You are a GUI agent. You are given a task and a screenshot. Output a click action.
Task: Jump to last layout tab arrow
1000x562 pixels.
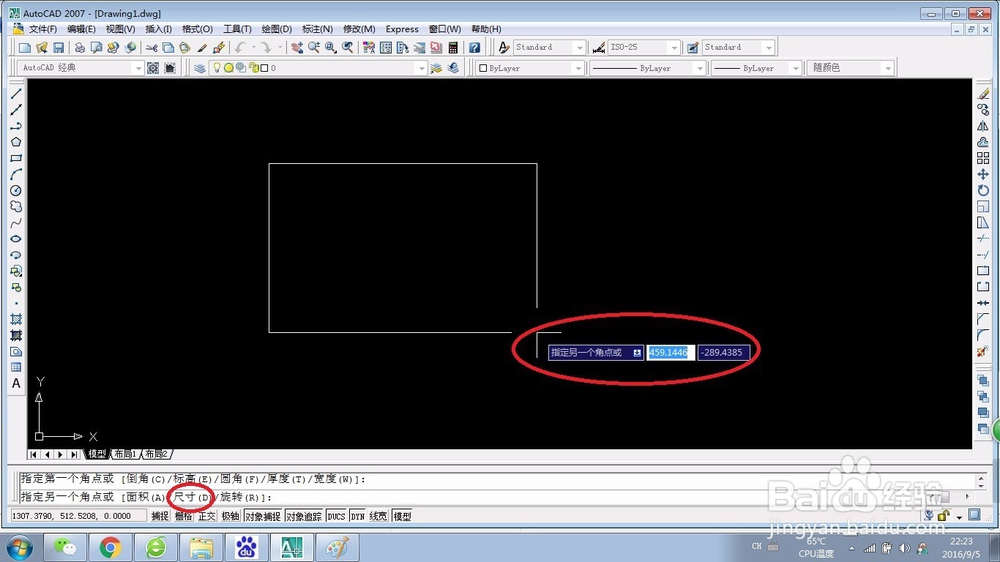[x=74, y=454]
